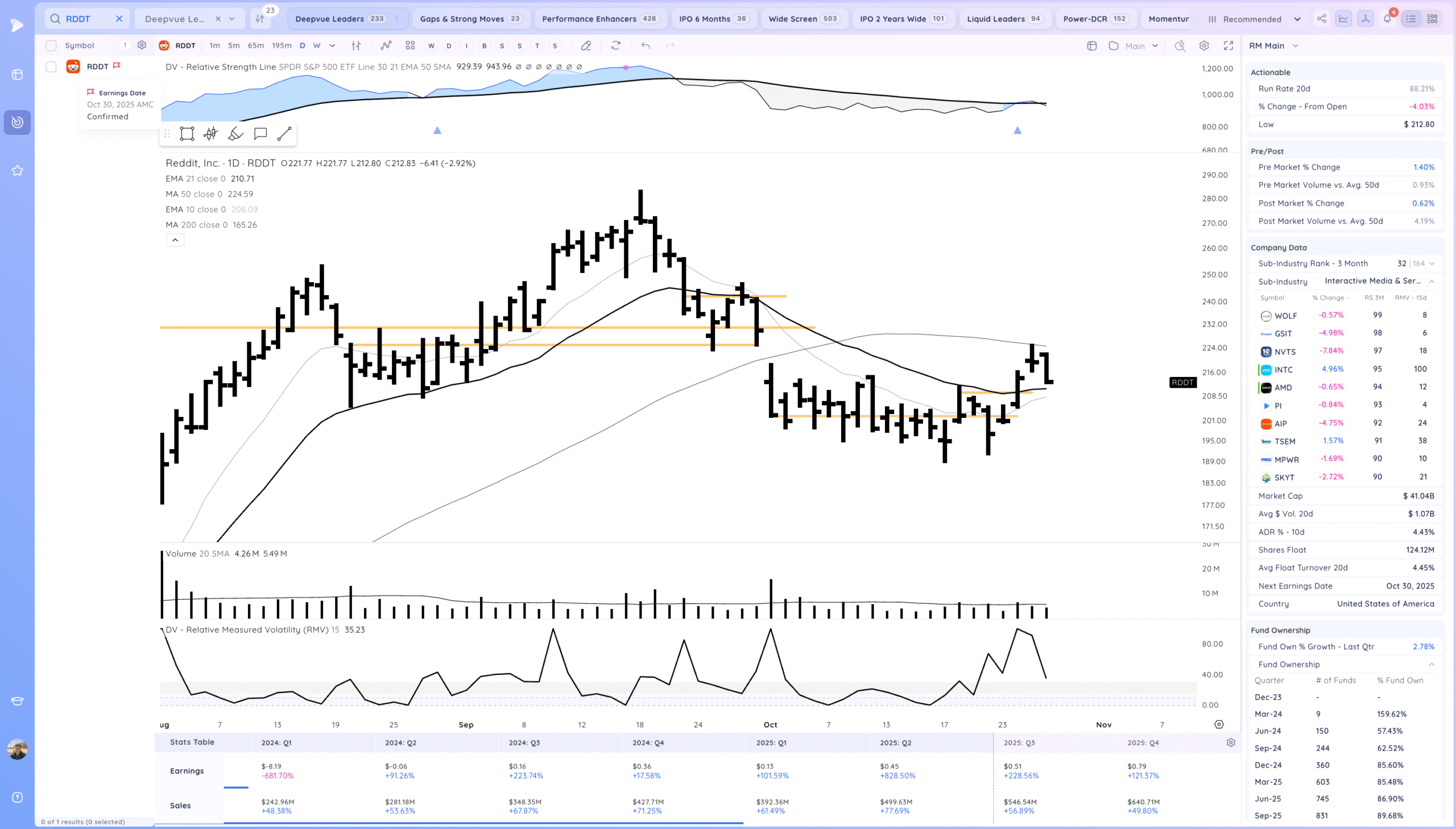
Task: Toggle the W template circle button
Action: click(431, 45)
